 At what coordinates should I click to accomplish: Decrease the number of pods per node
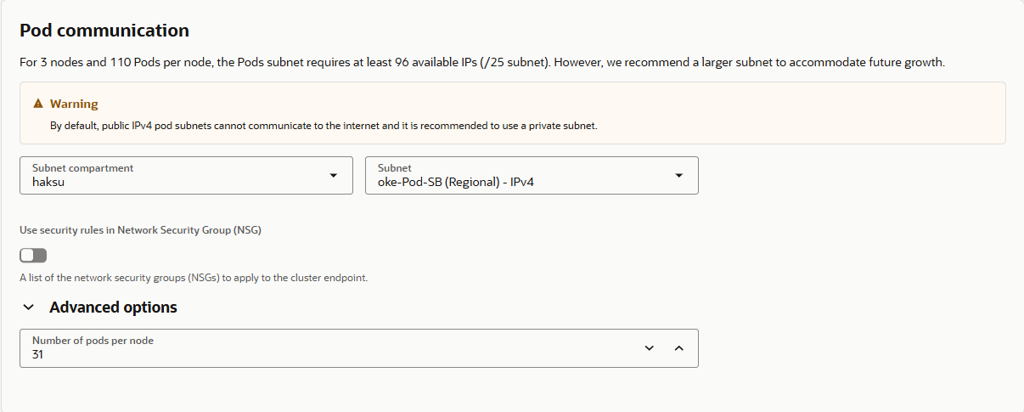[x=649, y=348]
